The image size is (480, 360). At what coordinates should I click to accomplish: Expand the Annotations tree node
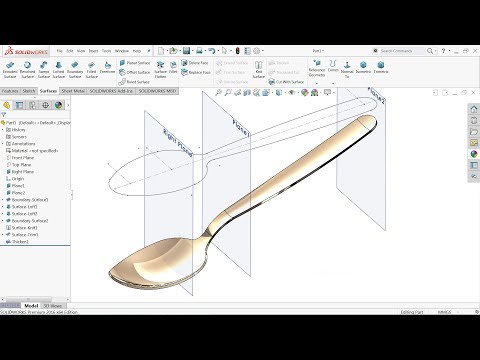coord(3,144)
